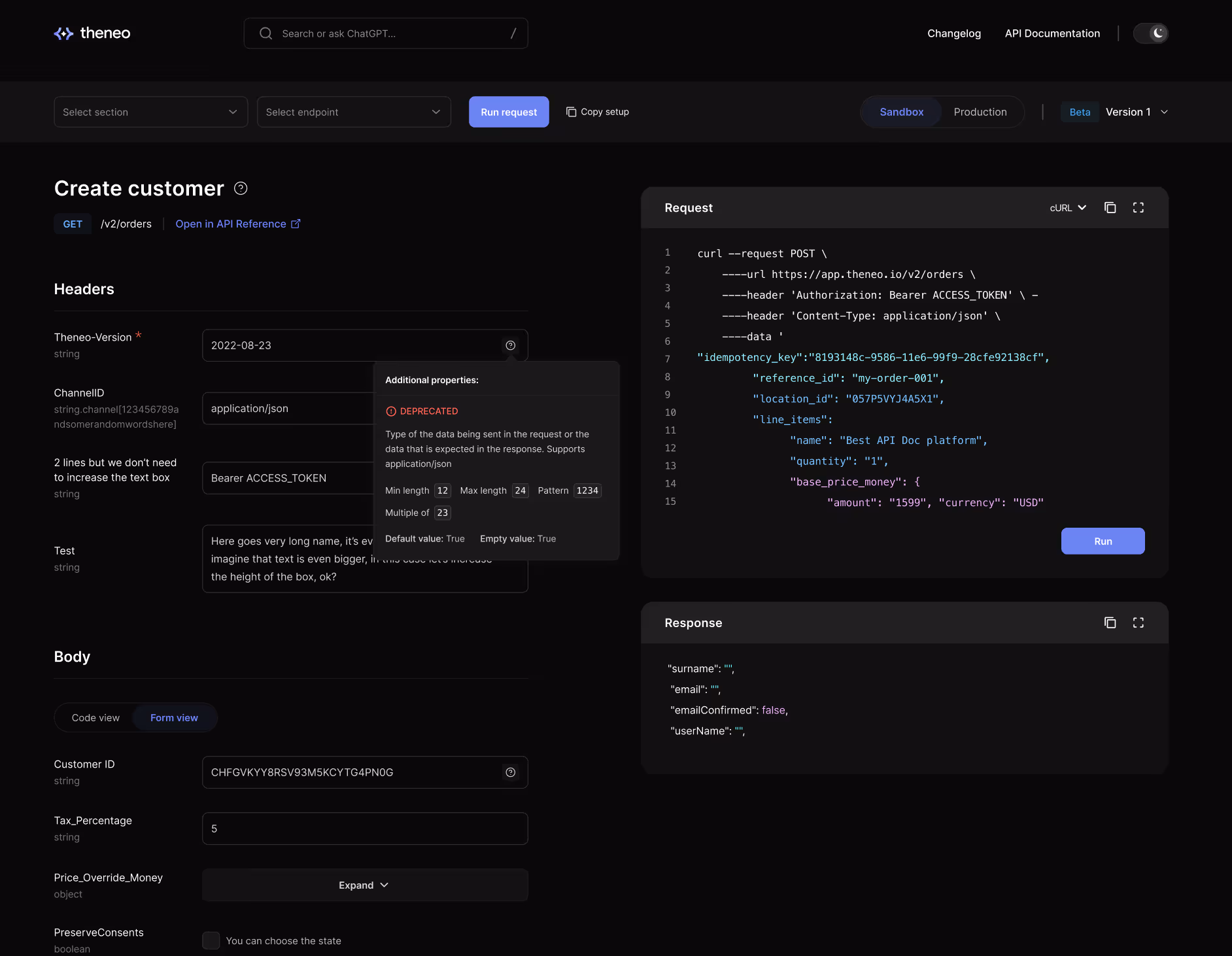Expand the Price_Override_Money object

pos(364,885)
